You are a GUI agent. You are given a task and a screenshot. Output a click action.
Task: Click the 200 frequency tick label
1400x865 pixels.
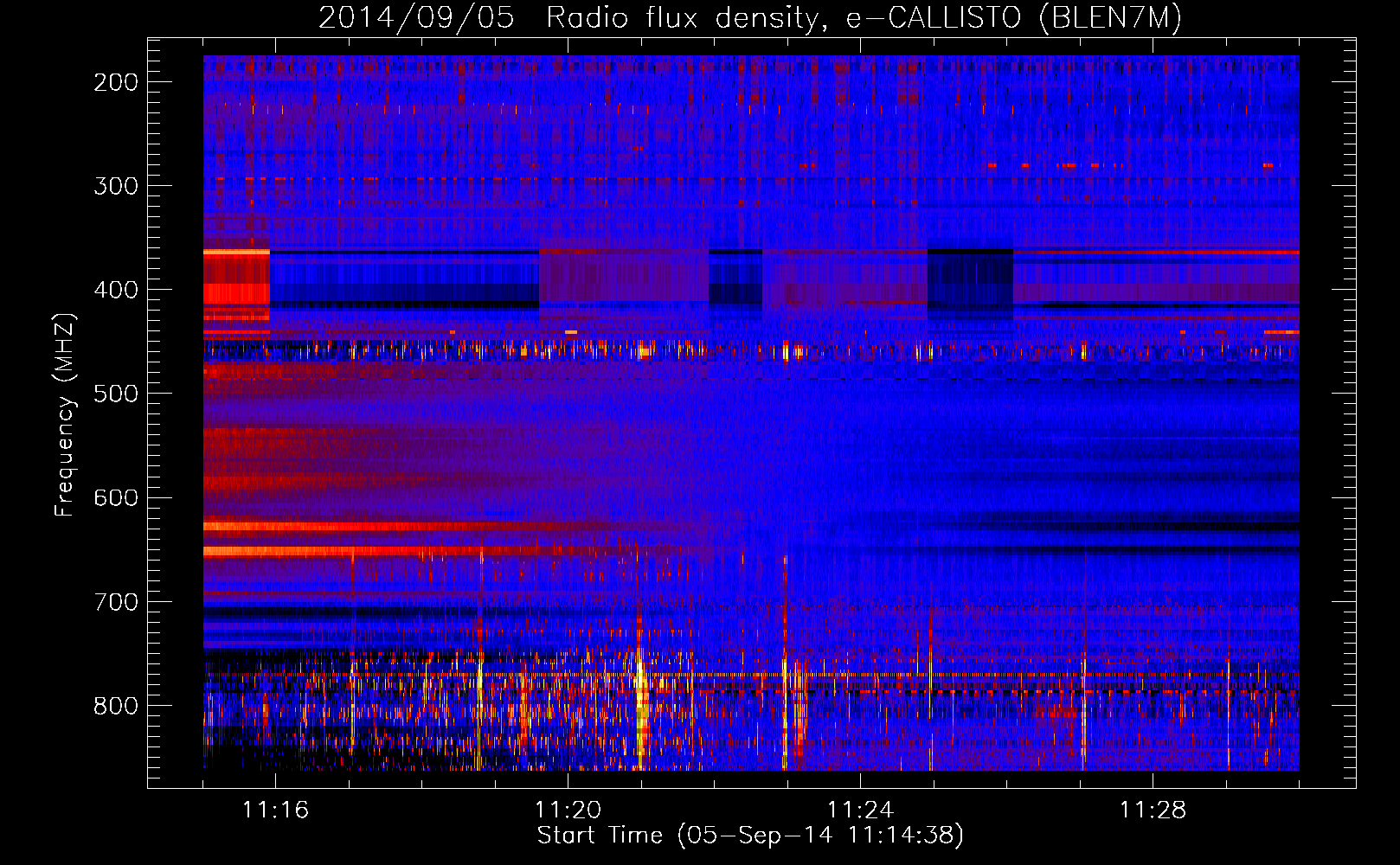pyautogui.click(x=116, y=82)
